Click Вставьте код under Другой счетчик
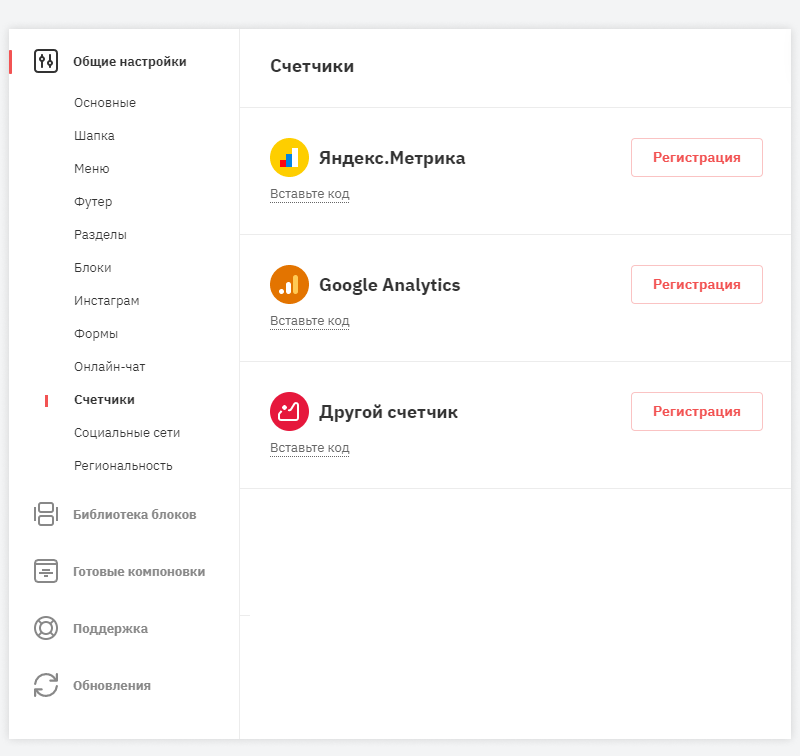Viewport: 800px width, 756px height. pos(309,448)
